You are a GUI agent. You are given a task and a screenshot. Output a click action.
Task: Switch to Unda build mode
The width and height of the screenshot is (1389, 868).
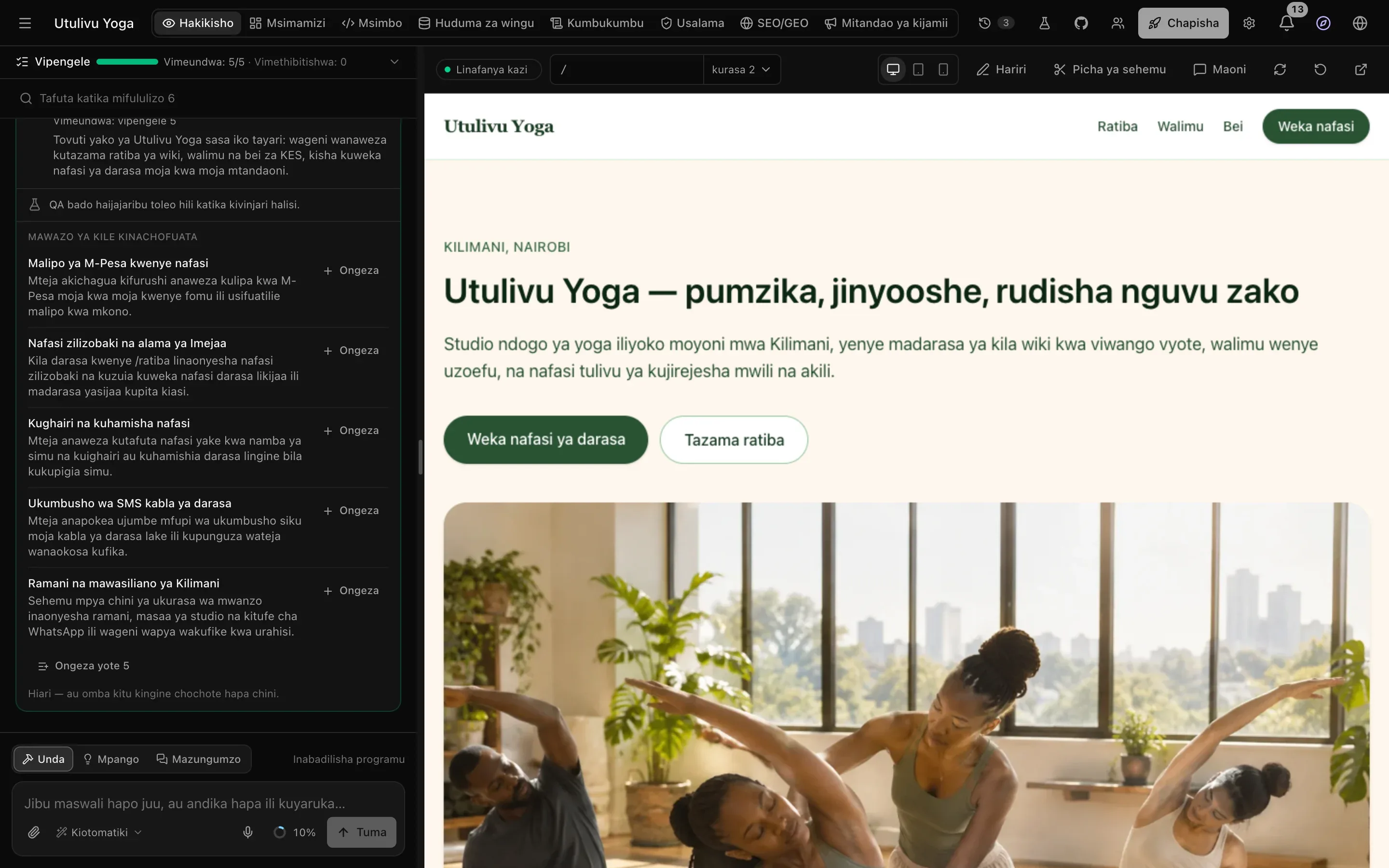(43, 759)
